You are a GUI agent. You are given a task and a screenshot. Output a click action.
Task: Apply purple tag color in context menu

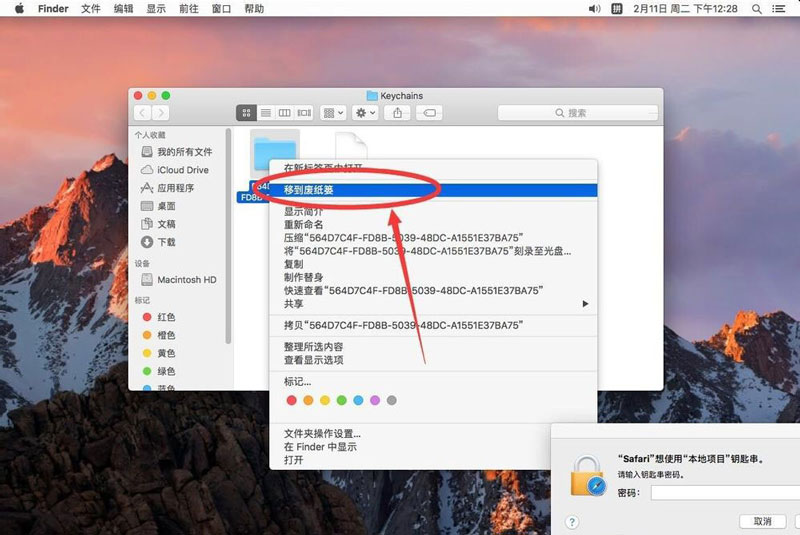[x=375, y=400]
